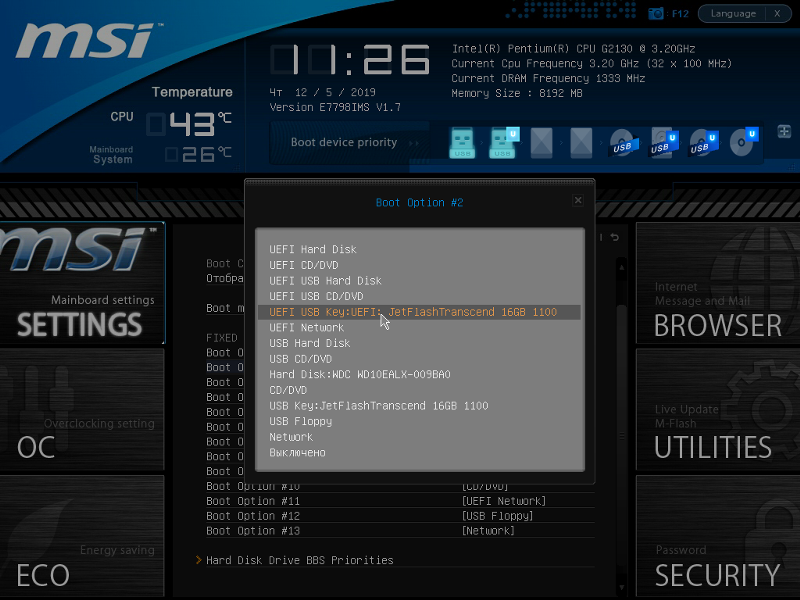
Task: Select USB Hard Disk option
Action: (x=419, y=343)
